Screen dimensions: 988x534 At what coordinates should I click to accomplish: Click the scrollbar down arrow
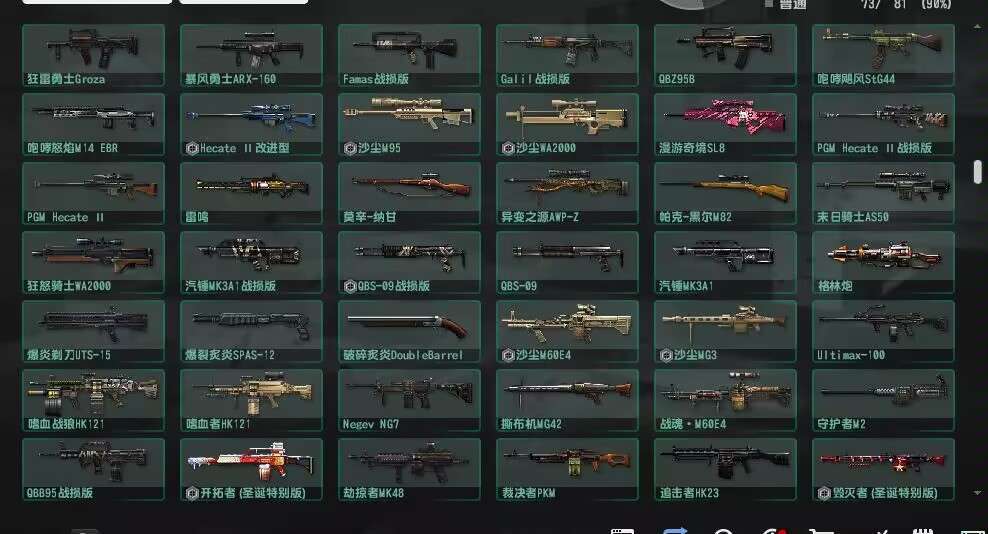click(977, 493)
